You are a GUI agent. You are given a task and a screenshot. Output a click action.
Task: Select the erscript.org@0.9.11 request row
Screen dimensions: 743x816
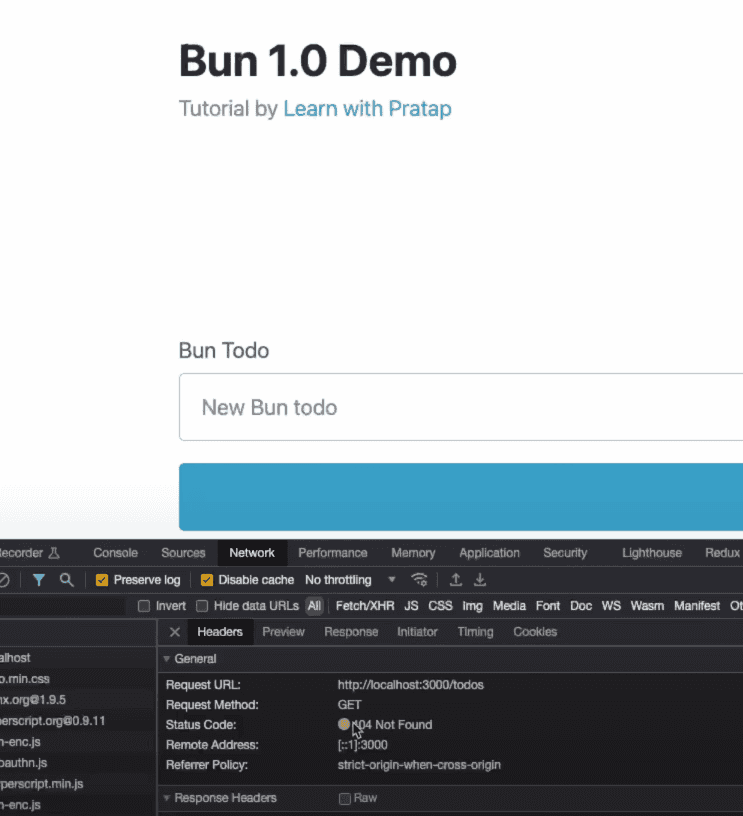78,721
